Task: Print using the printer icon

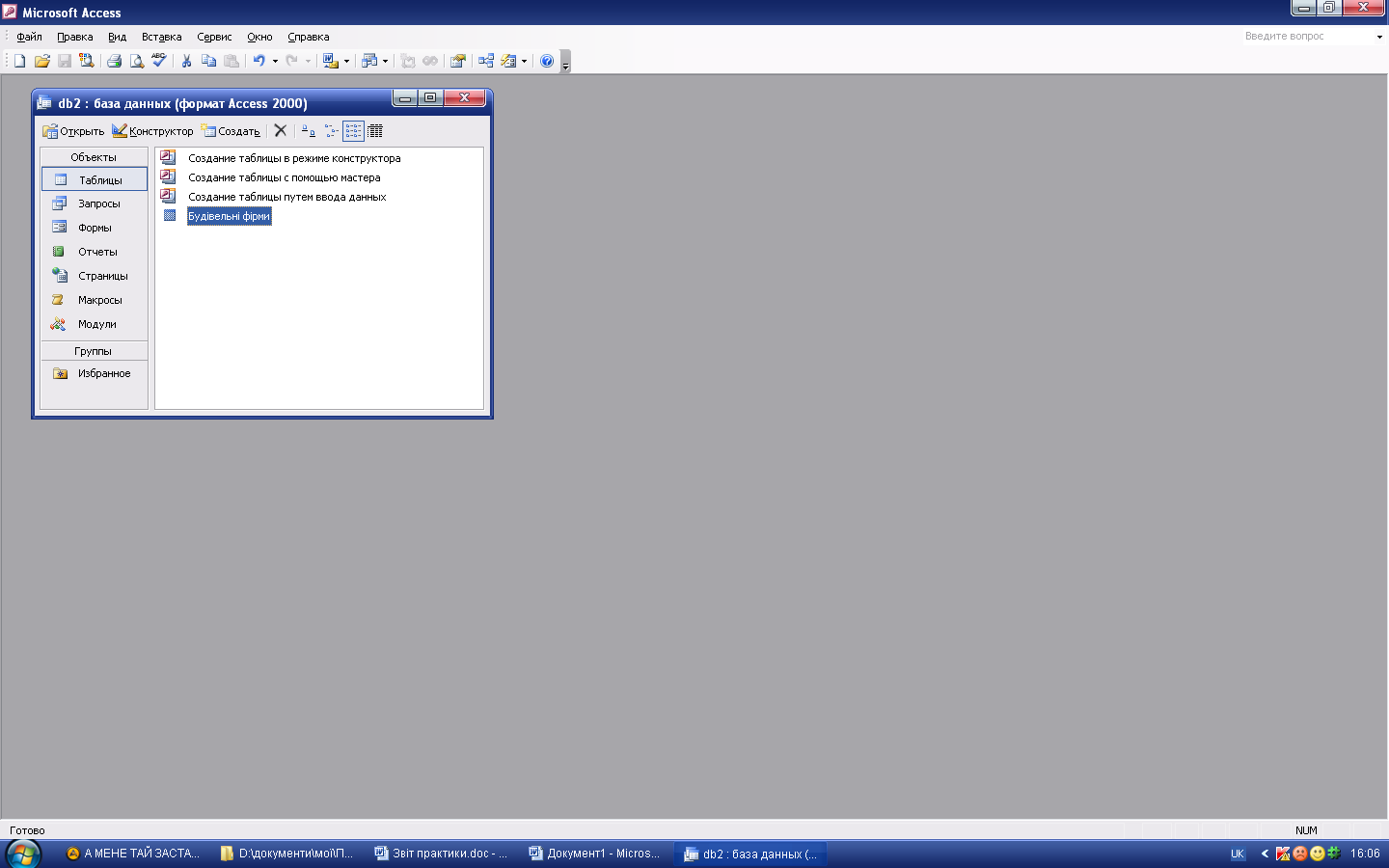Action: (114, 61)
